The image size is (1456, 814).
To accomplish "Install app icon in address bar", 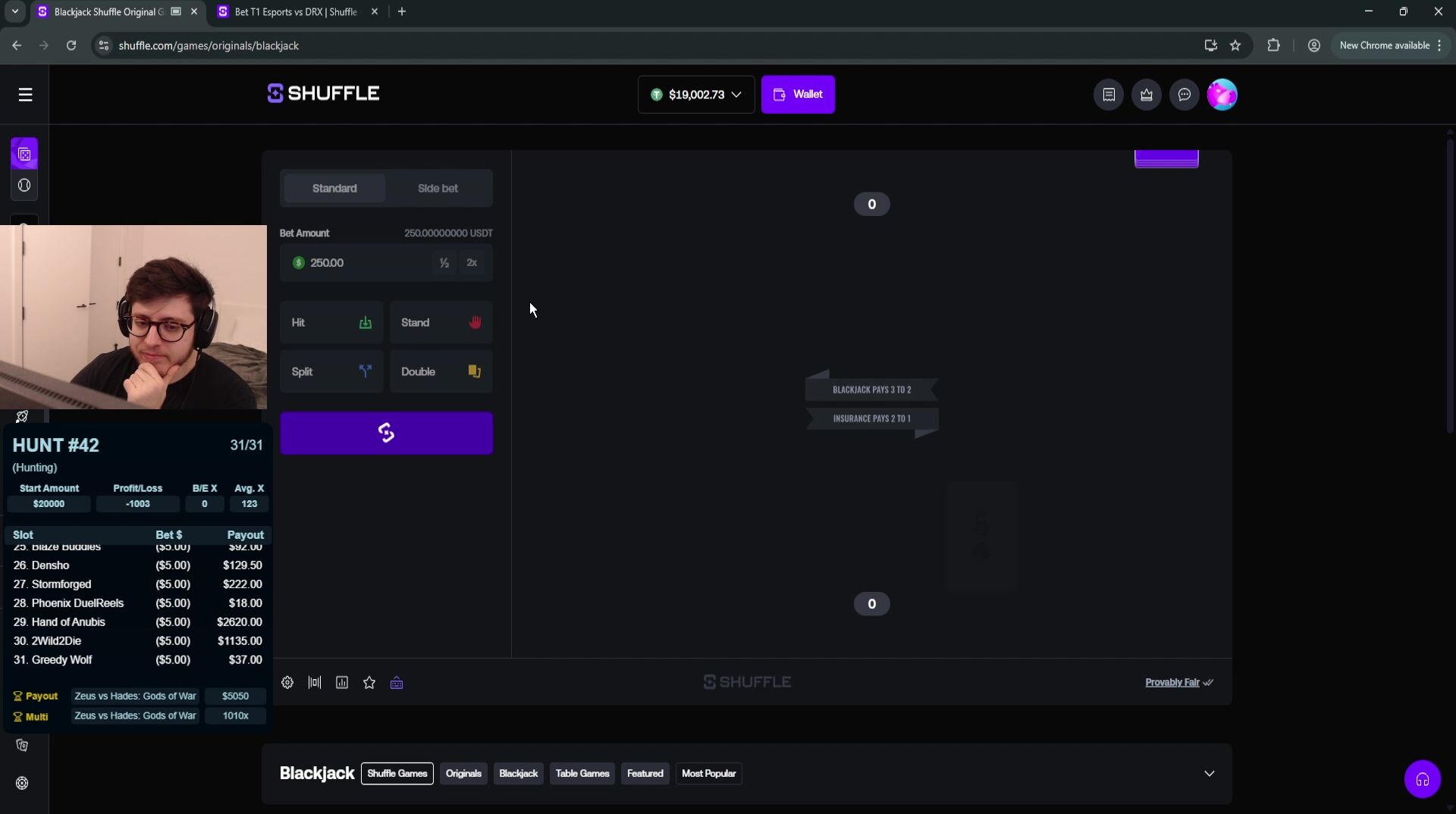I will click(x=1211, y=45).
